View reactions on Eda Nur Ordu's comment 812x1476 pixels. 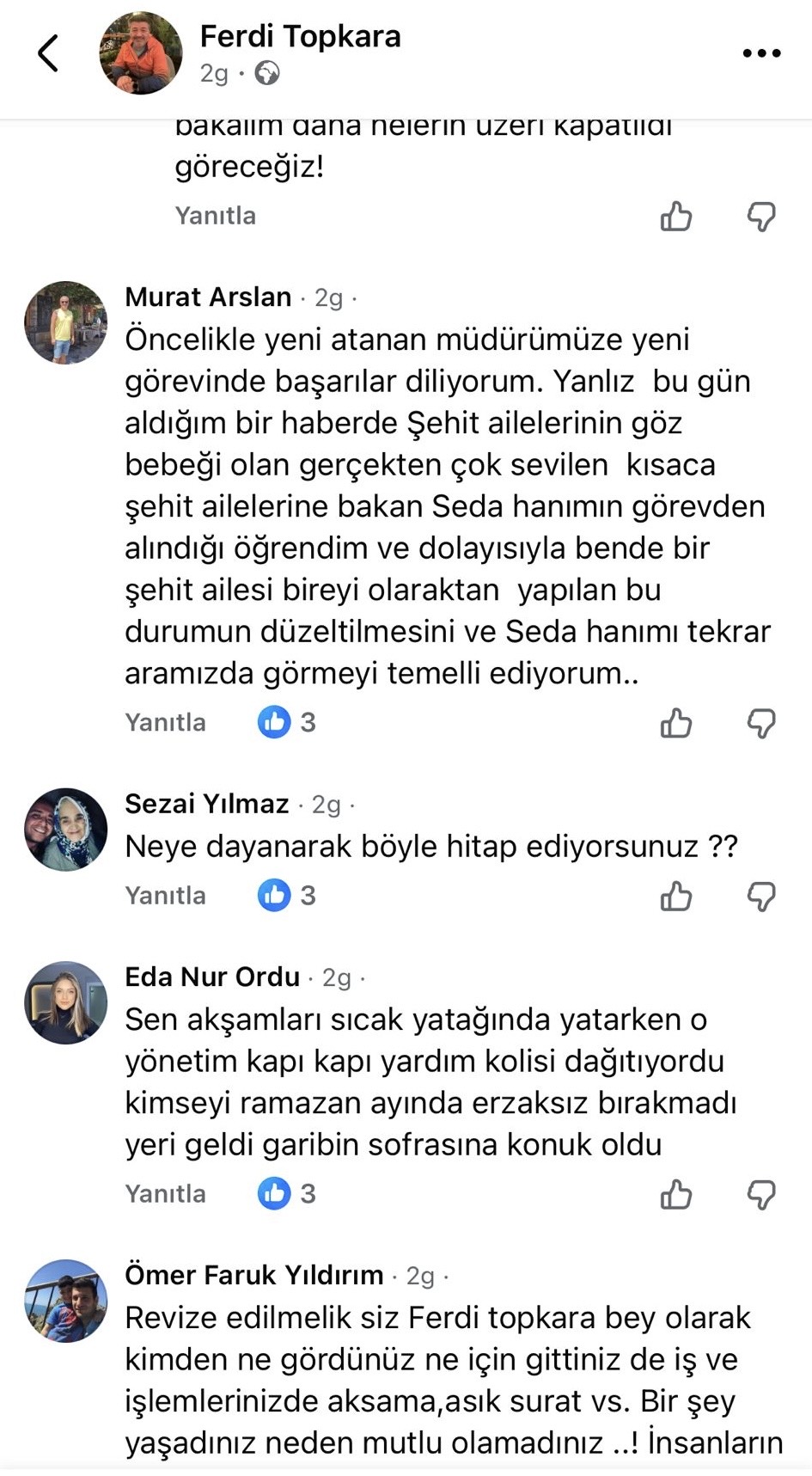click(287, 1193)
